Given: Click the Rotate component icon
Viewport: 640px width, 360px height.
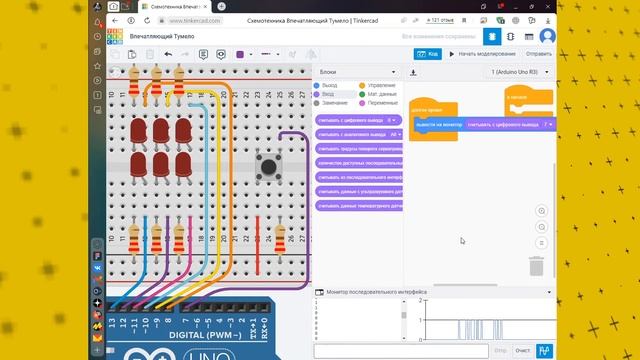Looking at the screenshot, I should pyautogui.click(x=292, y=54).
